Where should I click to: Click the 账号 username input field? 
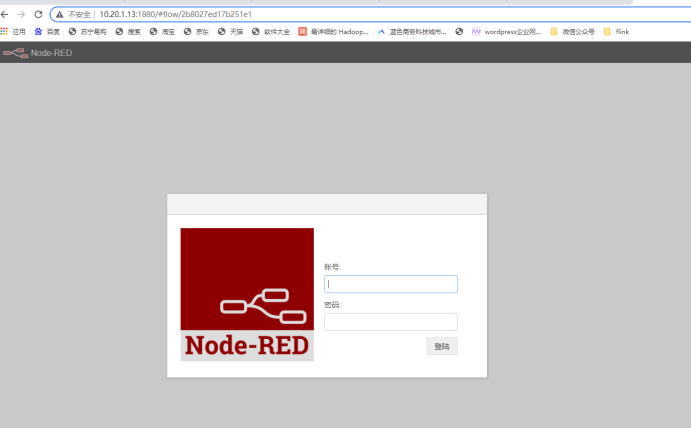tap(391, 284)
